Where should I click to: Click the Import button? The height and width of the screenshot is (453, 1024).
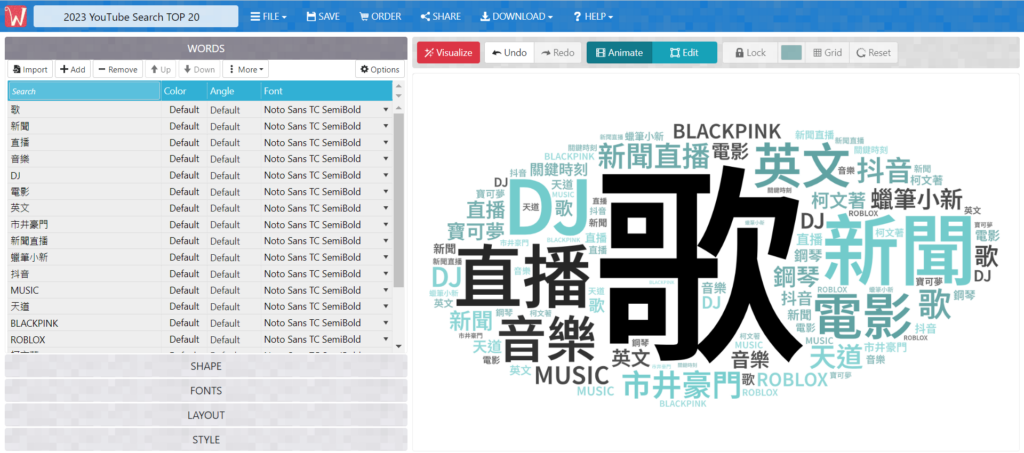[30, 70]
